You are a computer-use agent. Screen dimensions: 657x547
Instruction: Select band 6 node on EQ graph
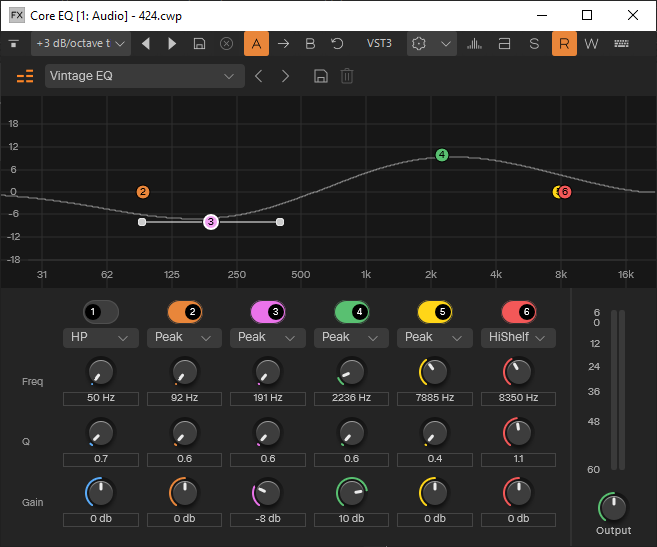point(565,192)
